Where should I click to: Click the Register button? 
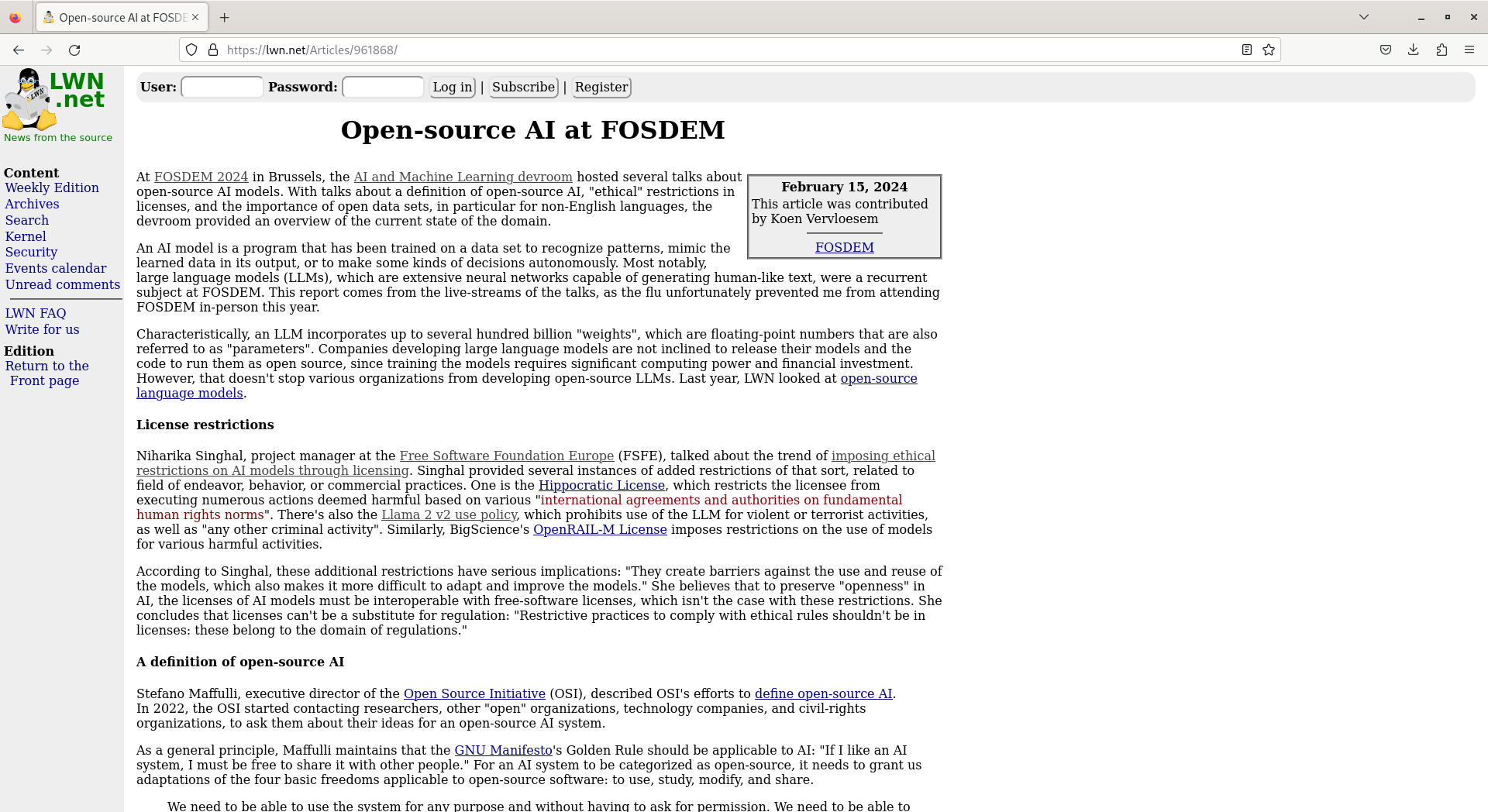pos(601,87)
